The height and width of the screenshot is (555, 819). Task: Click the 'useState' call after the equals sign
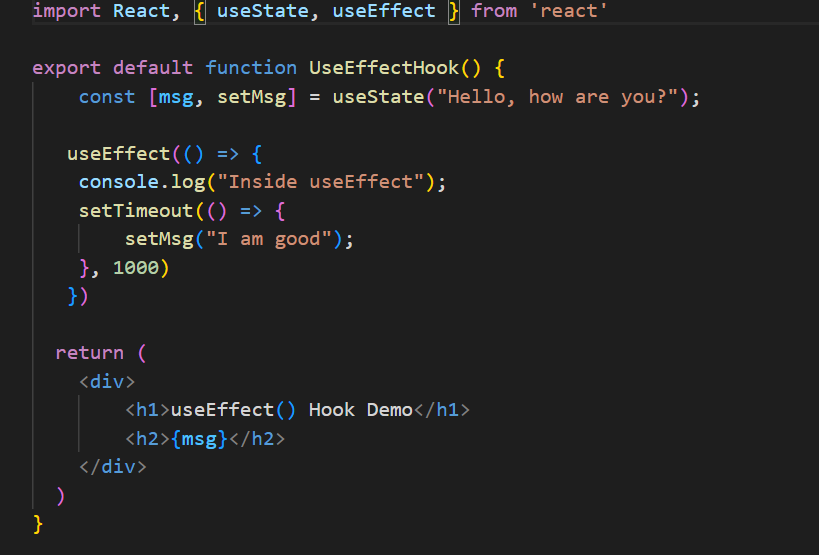[378, 97]
